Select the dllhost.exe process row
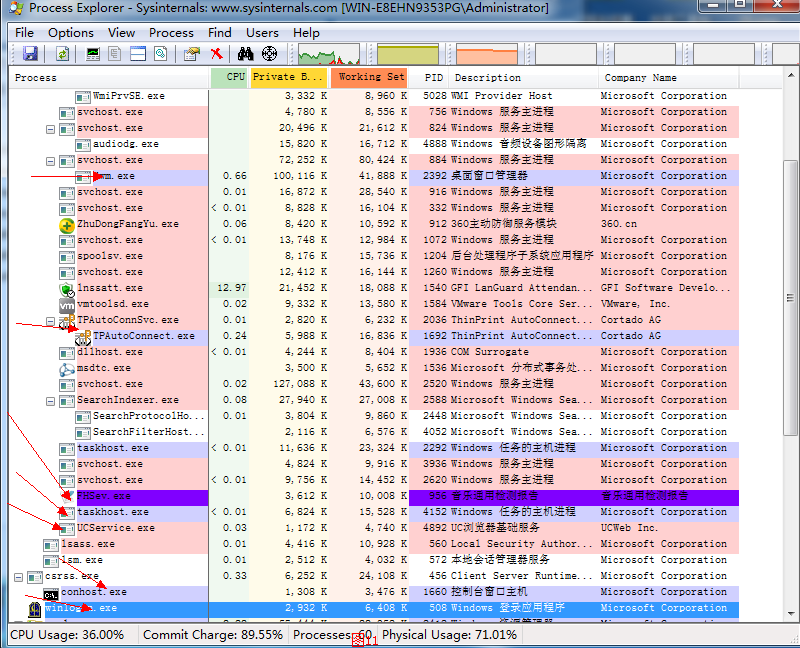The image size is (800, 648). [x=373, y=353]
